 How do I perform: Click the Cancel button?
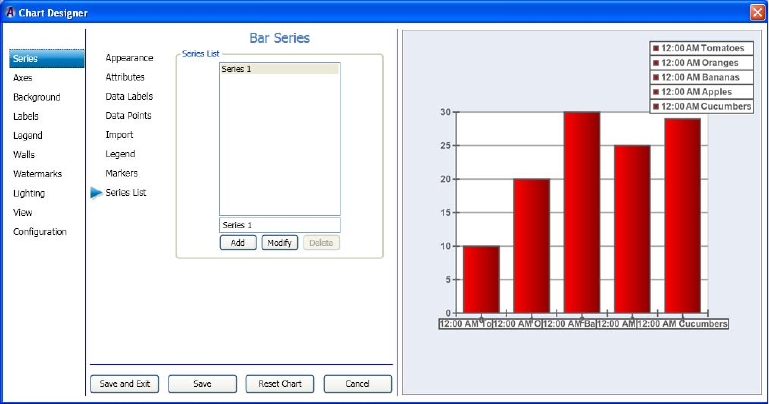(358, 384)
